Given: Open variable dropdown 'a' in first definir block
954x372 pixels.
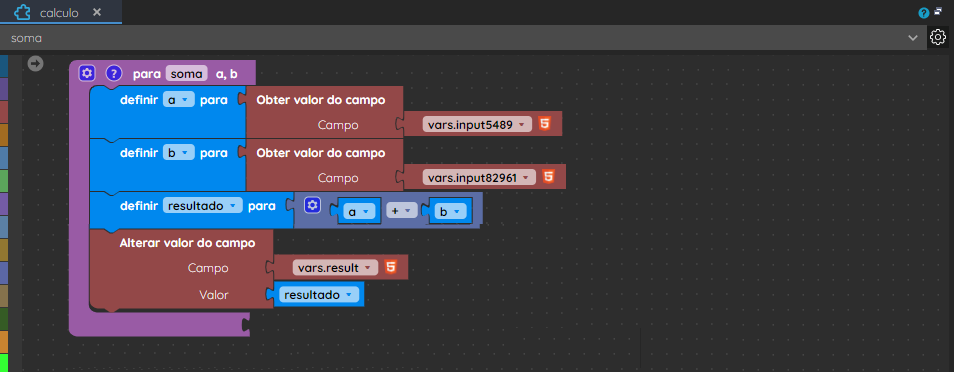Looking at the screenshot, I should tap(178, 100).
